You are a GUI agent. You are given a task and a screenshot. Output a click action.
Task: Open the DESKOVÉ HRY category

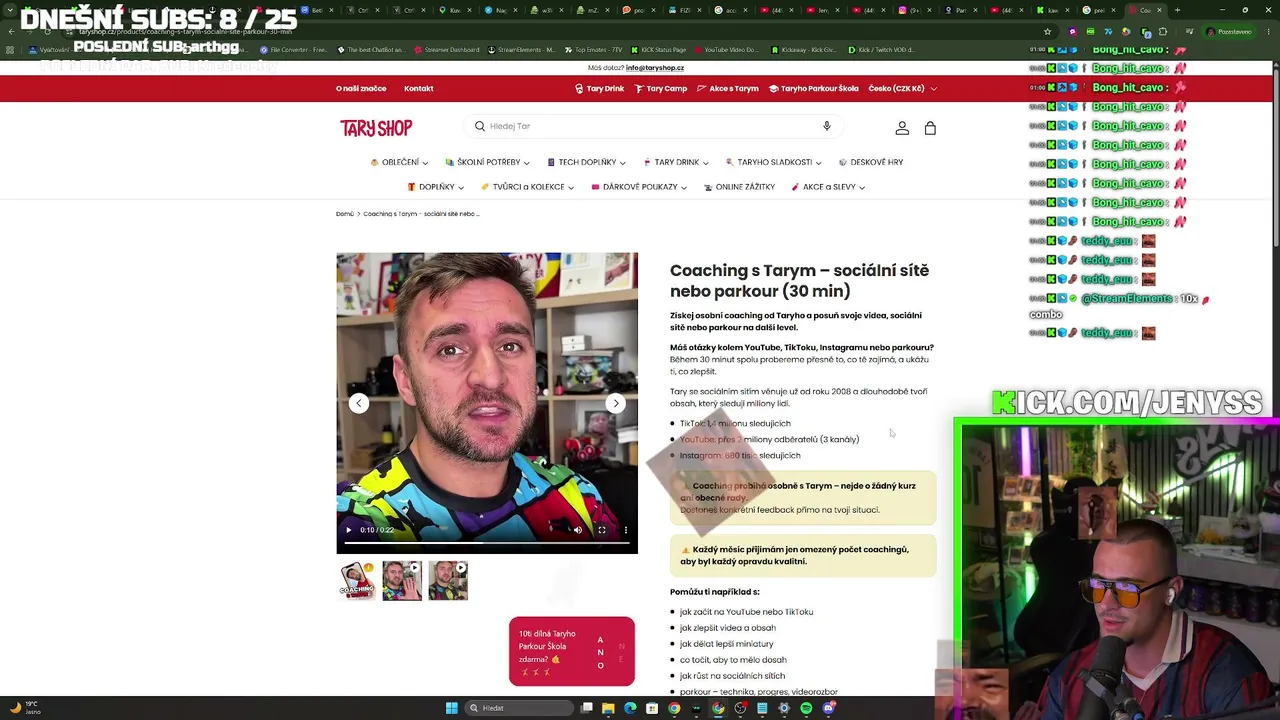(x=871, y=162)
